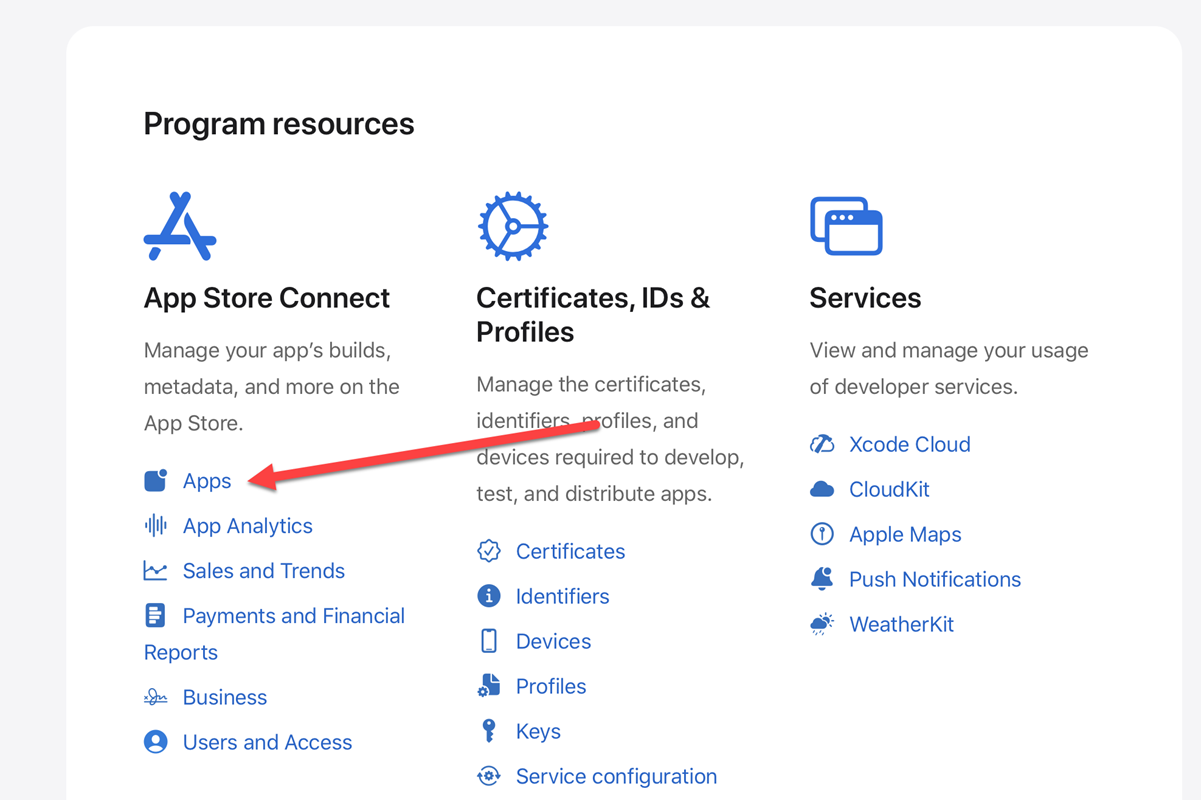Click the App Store Connect logo icon

[x=180, y=227]
